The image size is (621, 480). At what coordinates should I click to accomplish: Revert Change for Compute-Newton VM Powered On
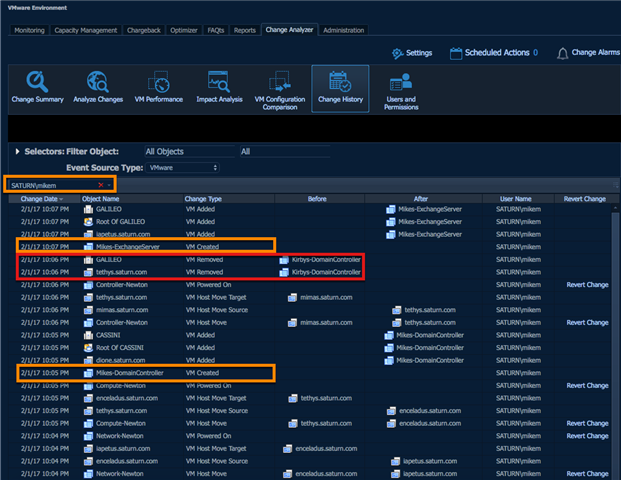click(x=587, y=386)
